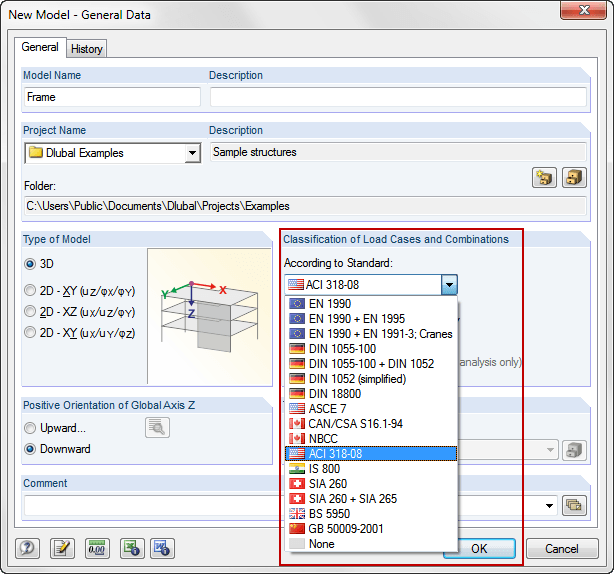Choose IS 800 standard
614x574 pixels.
click(371, 469)
